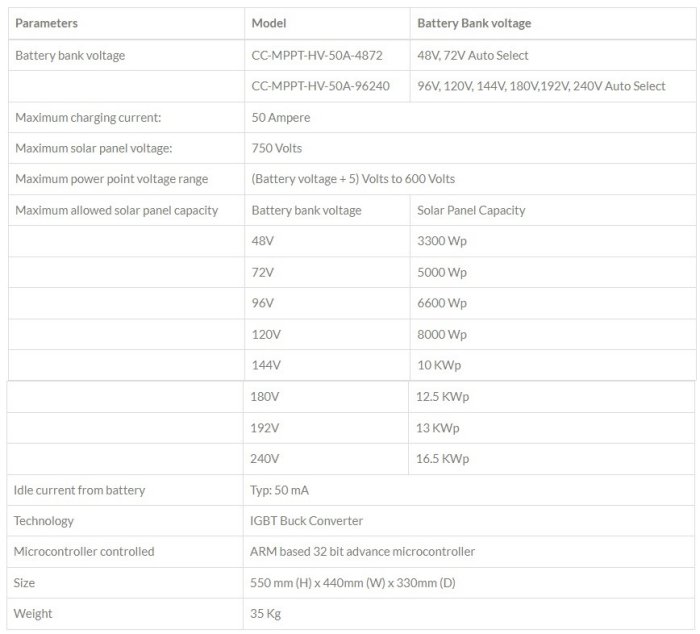
Task: Click the "Model" column header
Action: click(x=269, y=23)
